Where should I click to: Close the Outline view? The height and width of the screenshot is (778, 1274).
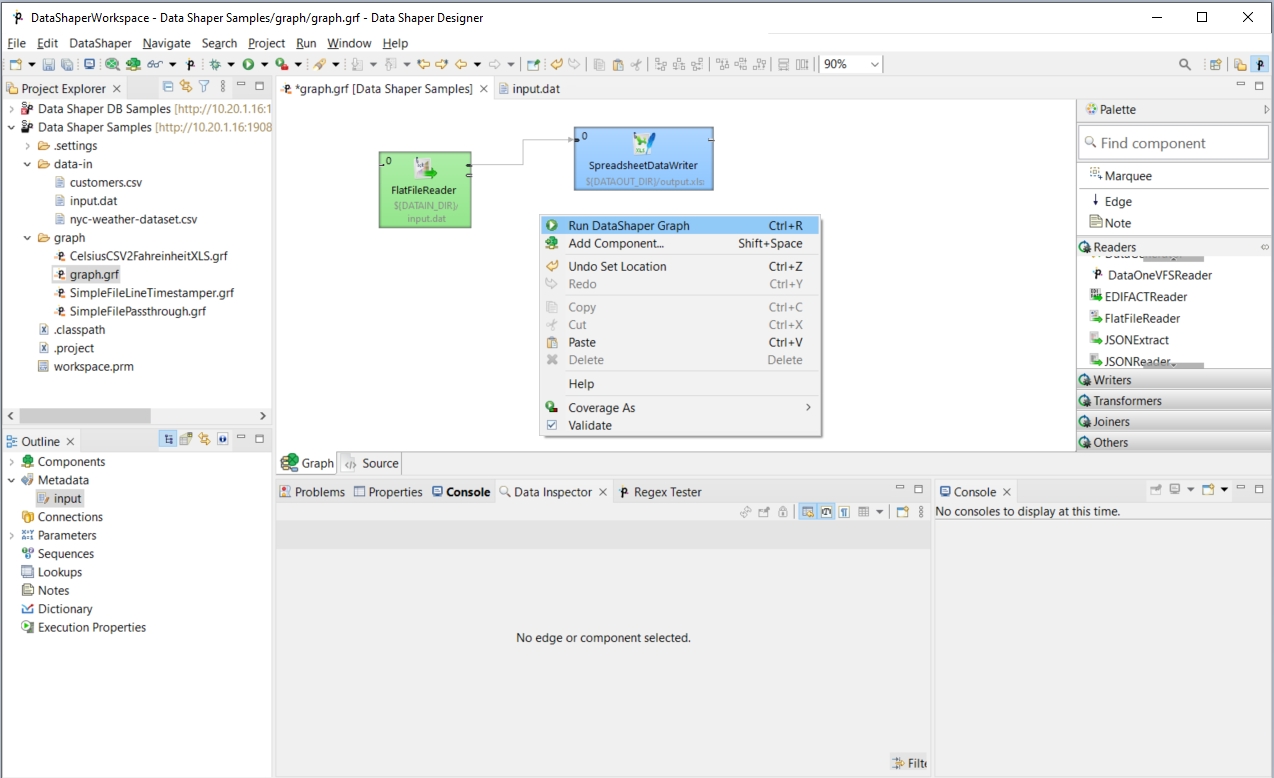pos(70,441)
